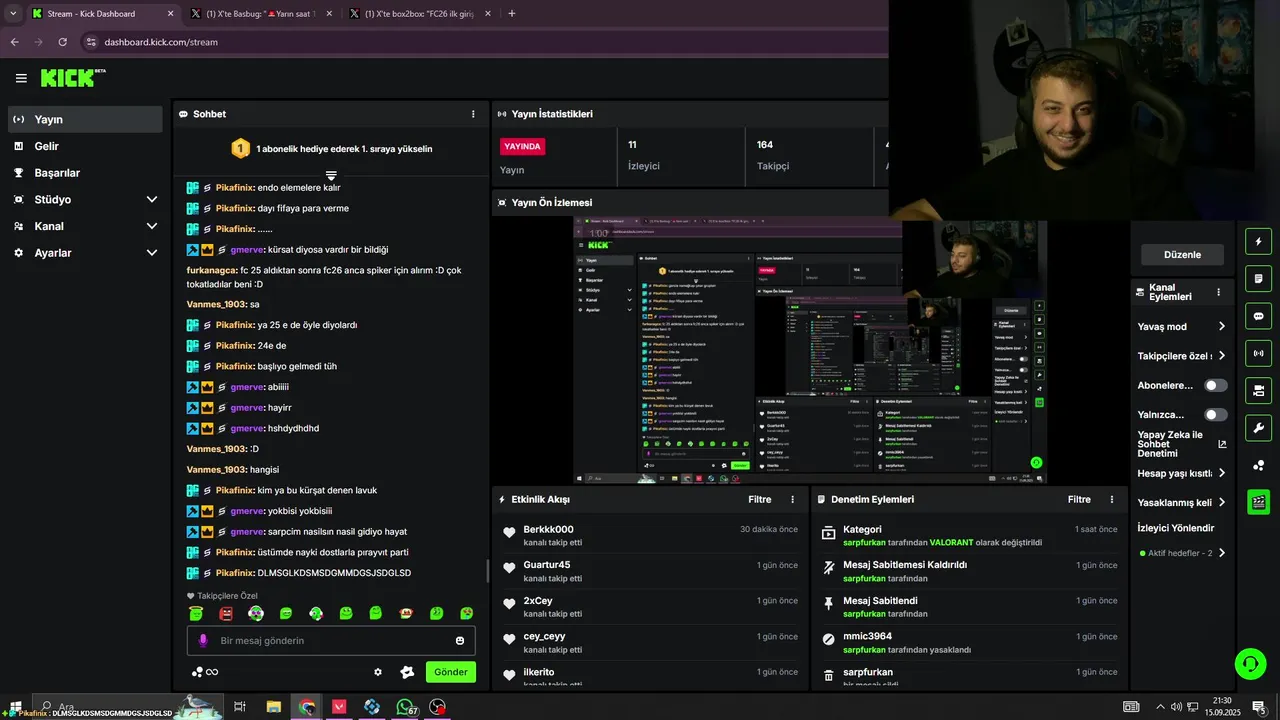Click the Gönder send button
Viewport: 1280px width, 720px height.
click(450, 672)
